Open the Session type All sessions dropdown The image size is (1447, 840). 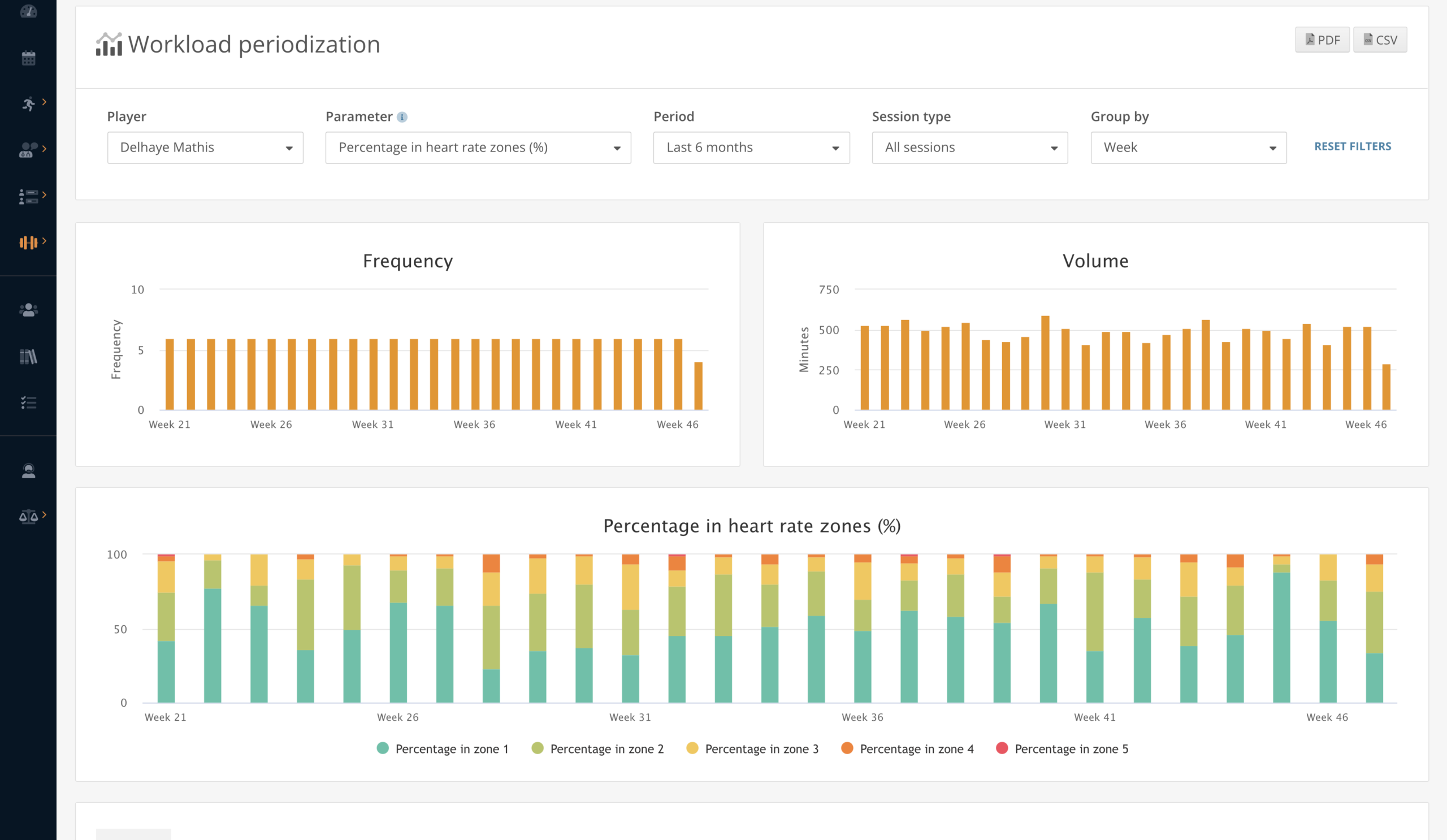(x=969, y=148)
